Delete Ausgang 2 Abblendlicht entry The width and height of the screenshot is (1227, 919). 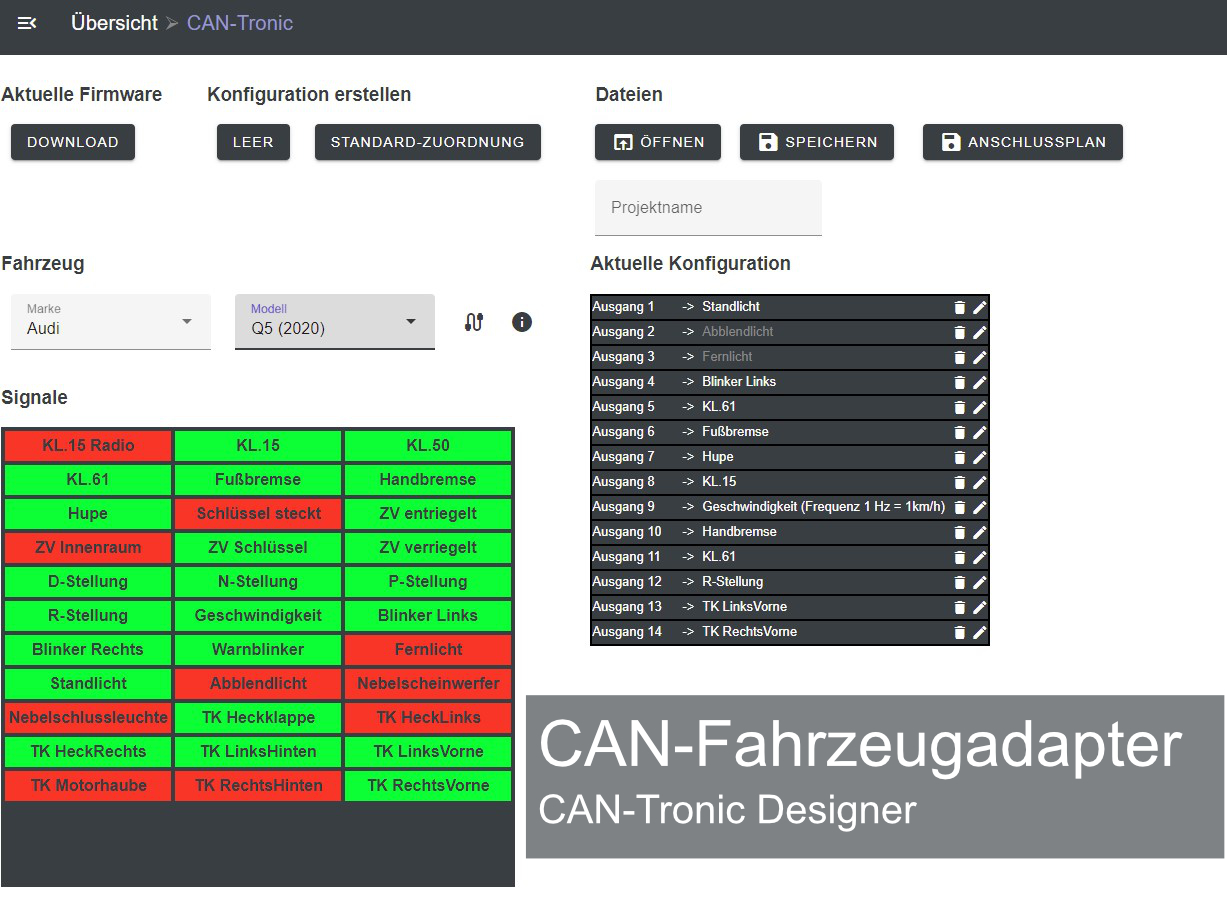[960, 332]
